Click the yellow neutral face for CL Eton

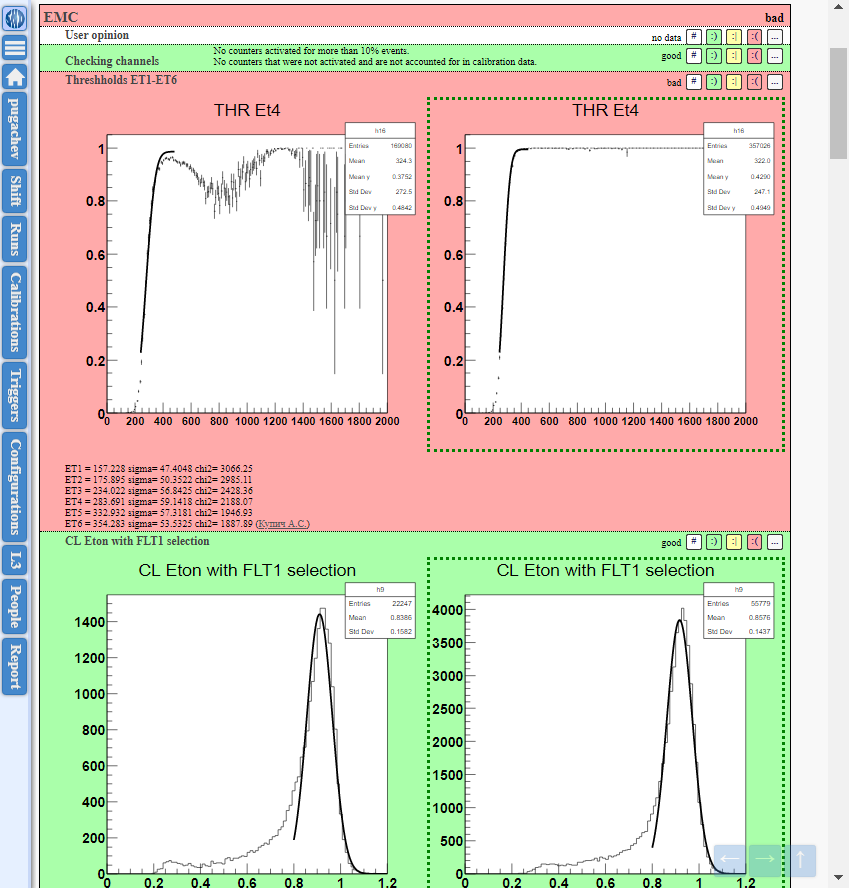734,542
